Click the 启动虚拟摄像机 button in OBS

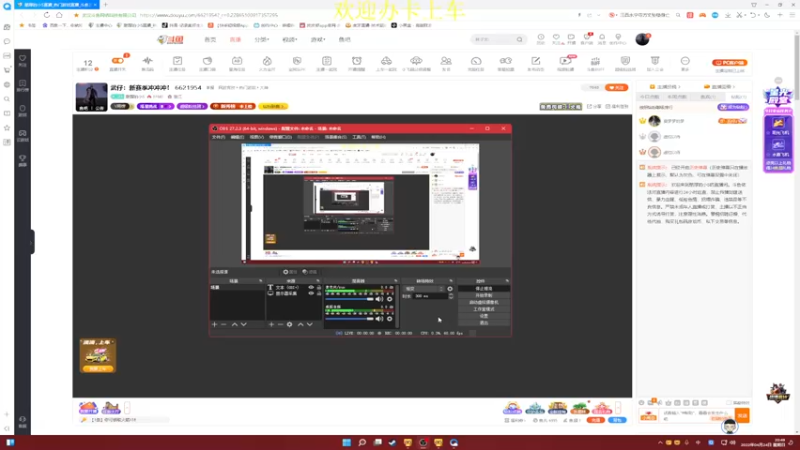(484, 303)
